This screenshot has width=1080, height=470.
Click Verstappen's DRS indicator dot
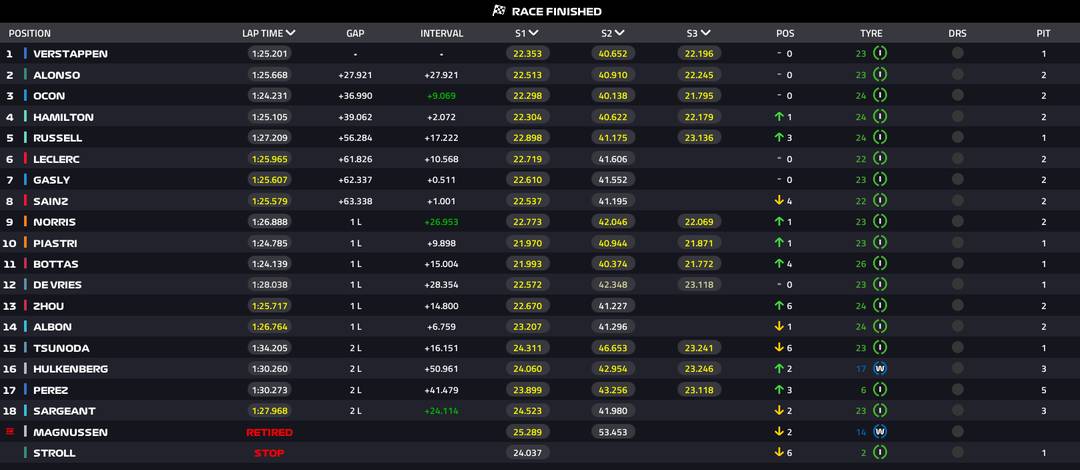[957, 53]
